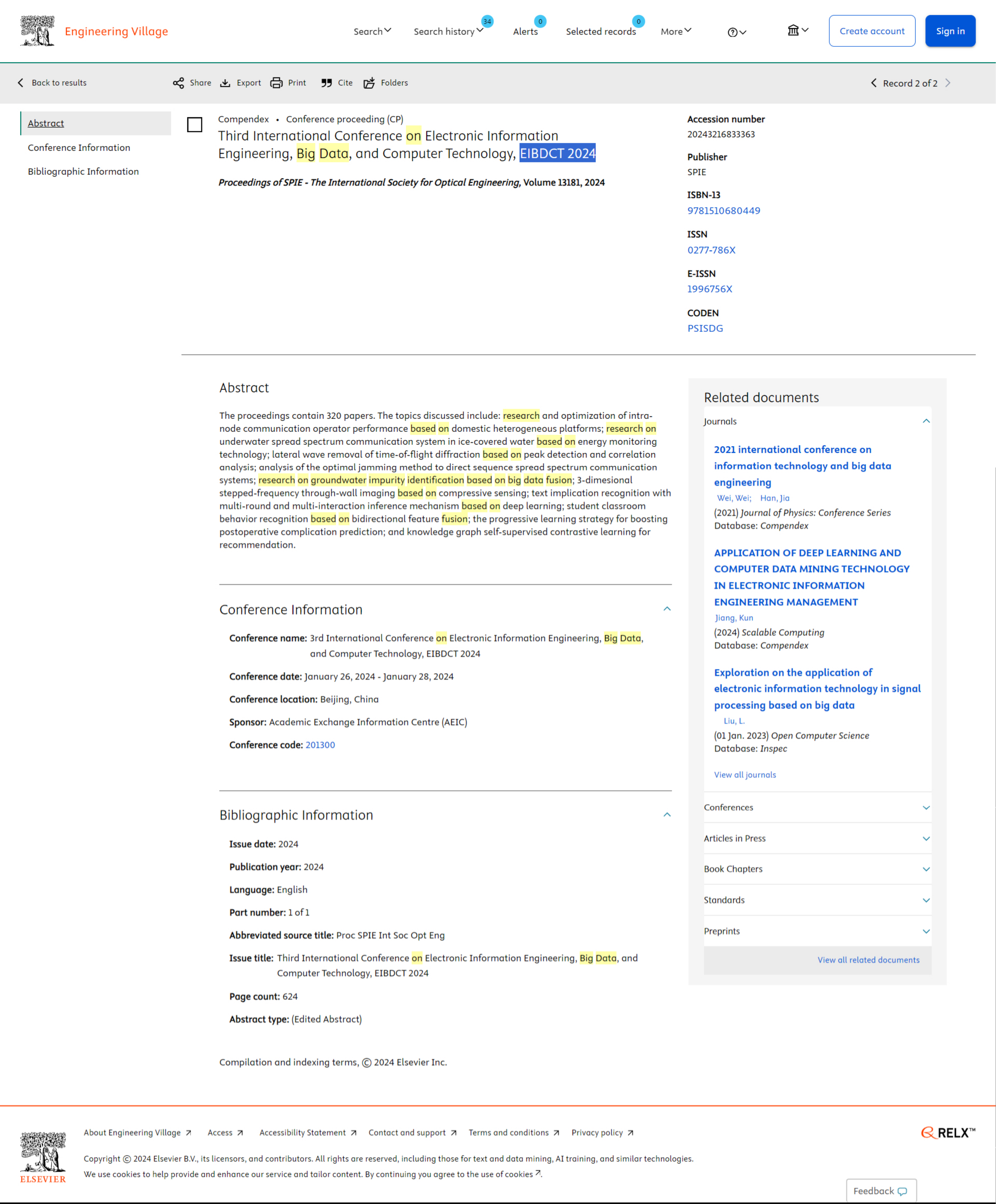
Task: Click the Engineering Village tree logo
Action: coord(37,31)
